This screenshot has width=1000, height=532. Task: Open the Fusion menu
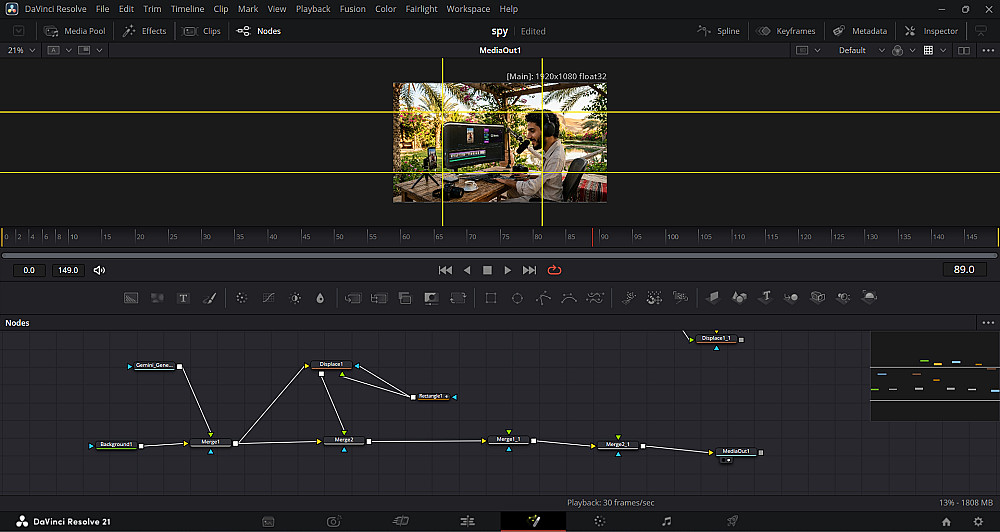pos(353,9)
